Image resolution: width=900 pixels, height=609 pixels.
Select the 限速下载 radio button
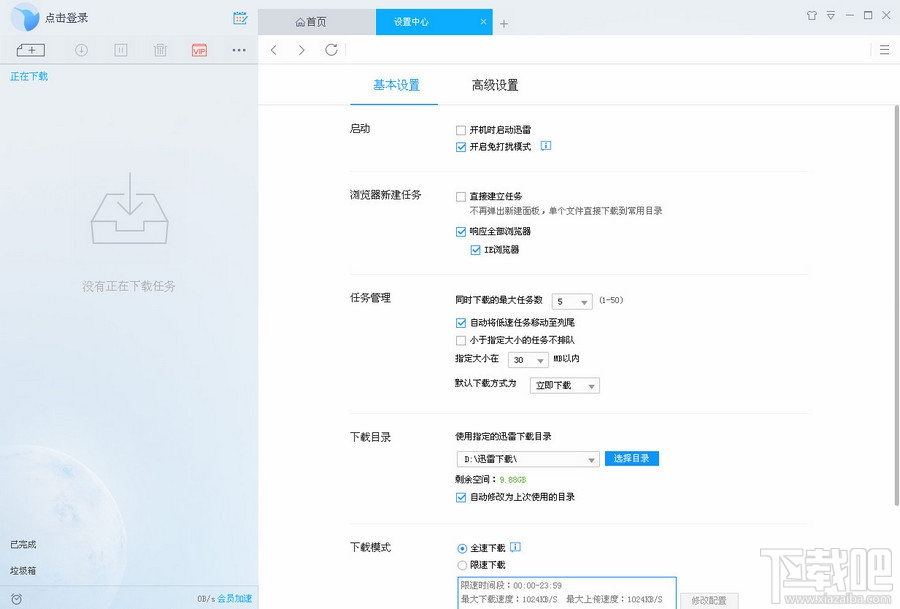[461, 564]
